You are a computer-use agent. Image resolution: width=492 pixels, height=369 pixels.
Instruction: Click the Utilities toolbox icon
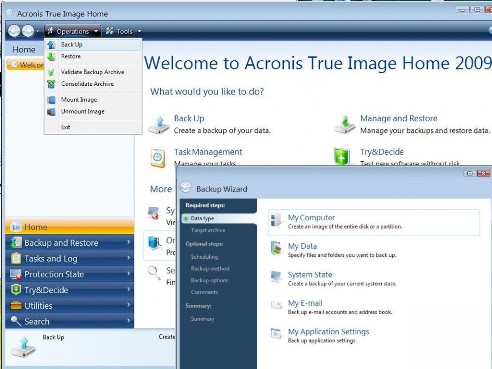(16, 305)
